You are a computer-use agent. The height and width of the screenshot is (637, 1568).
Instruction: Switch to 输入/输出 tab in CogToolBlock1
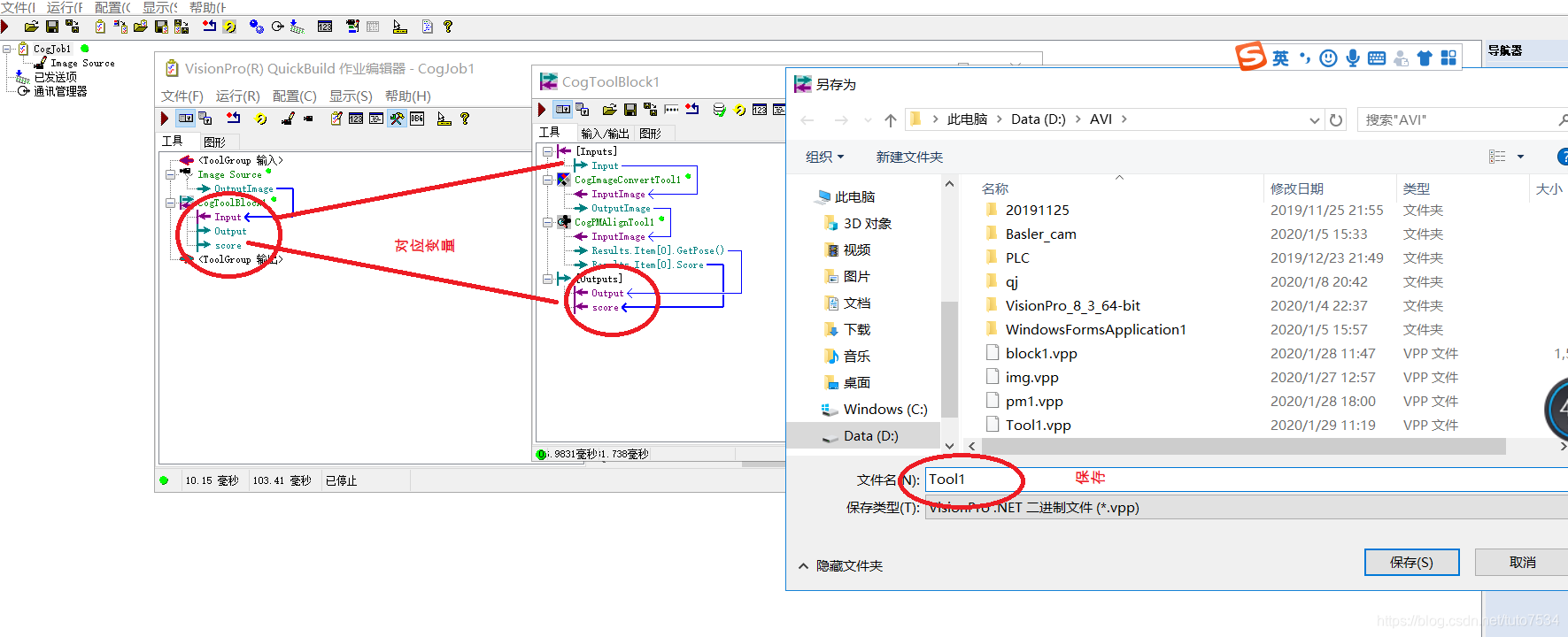pos(606,134)
